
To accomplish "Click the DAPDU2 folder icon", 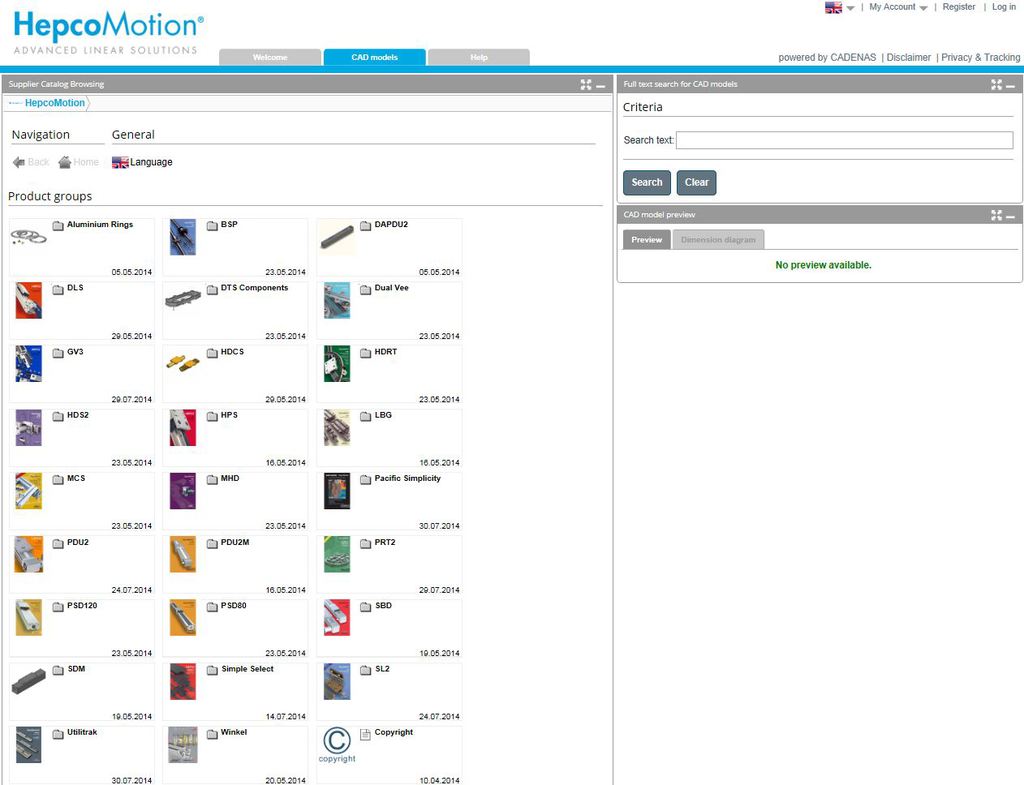I will click(366, 225).
